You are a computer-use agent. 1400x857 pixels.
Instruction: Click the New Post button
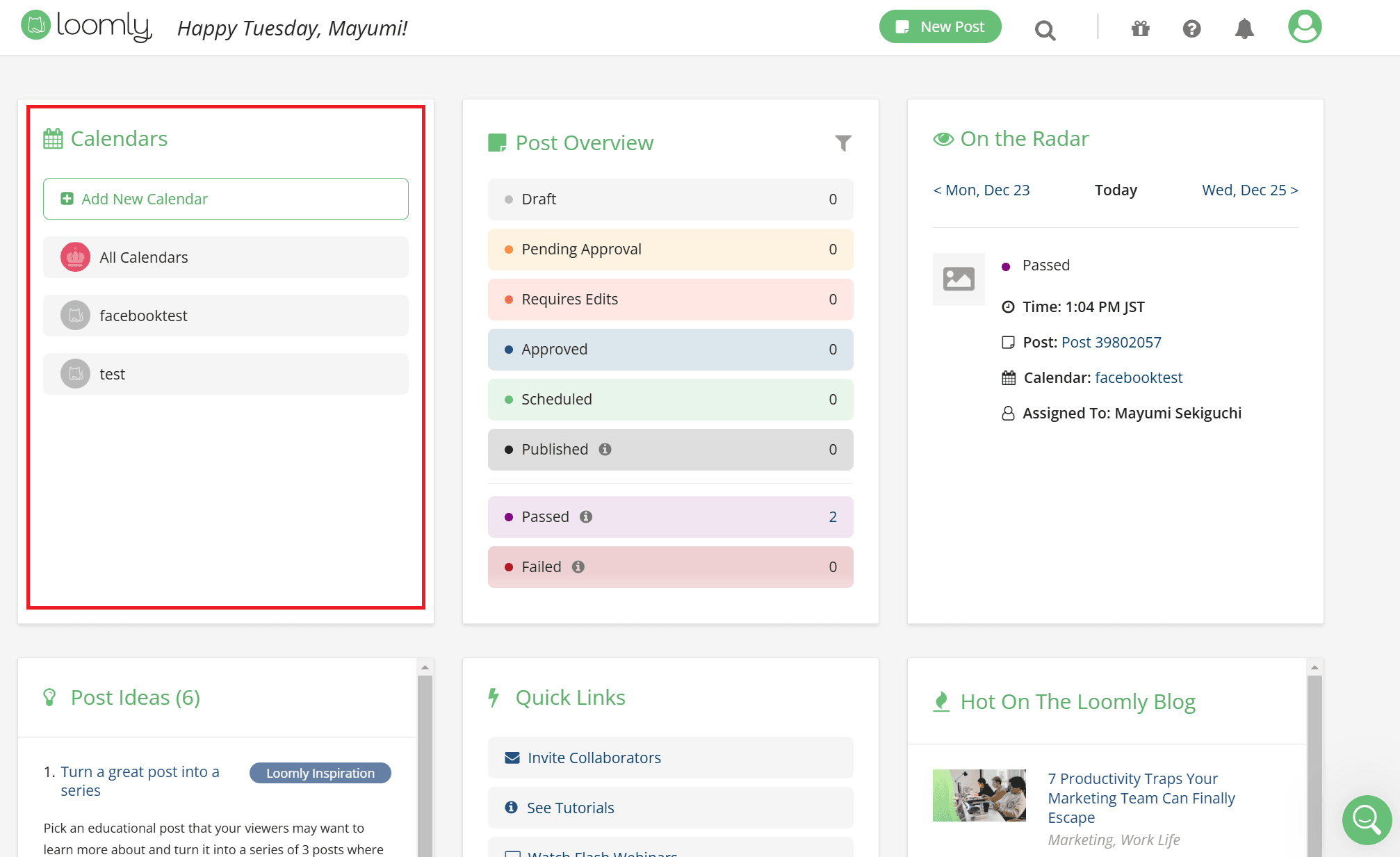pos(940,26)
